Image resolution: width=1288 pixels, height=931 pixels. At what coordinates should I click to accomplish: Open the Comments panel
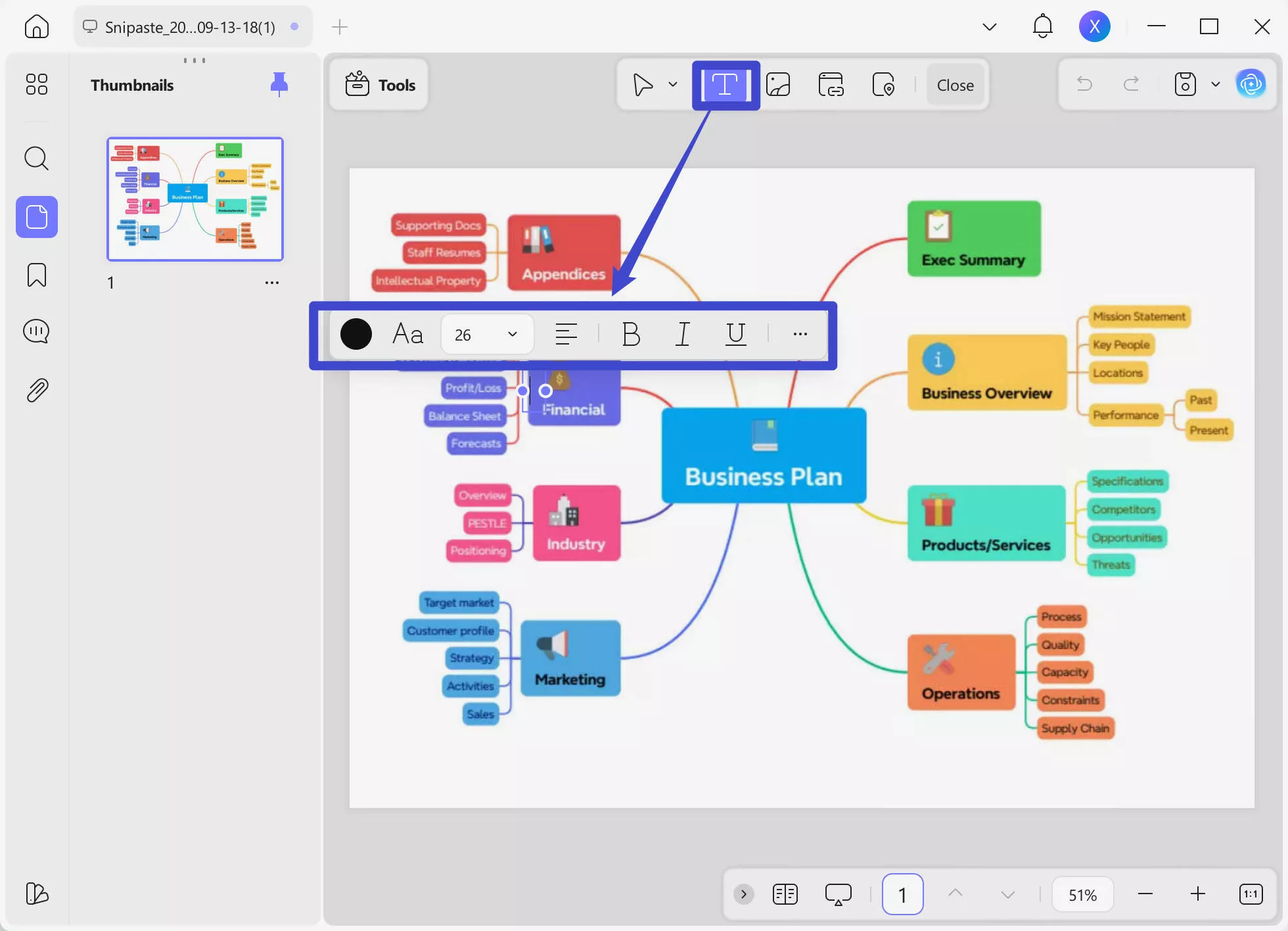point(36,331)
